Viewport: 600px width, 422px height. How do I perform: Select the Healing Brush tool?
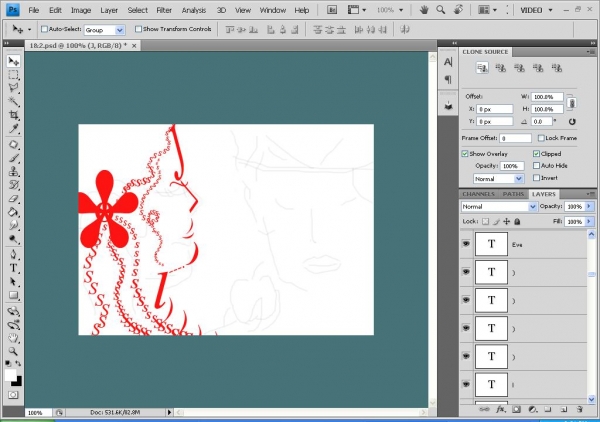click(14, 145)
